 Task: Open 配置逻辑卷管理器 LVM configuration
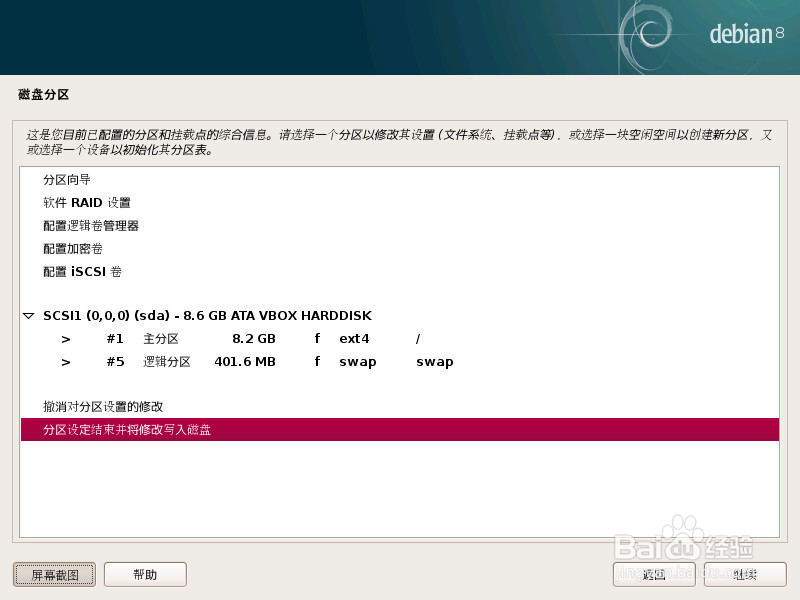[x=90, y=225]
